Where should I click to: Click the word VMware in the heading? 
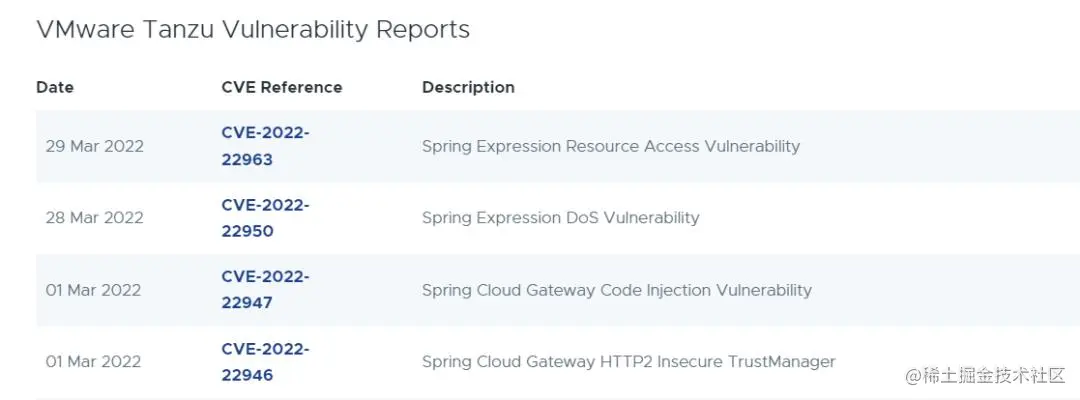pos(82,30)
